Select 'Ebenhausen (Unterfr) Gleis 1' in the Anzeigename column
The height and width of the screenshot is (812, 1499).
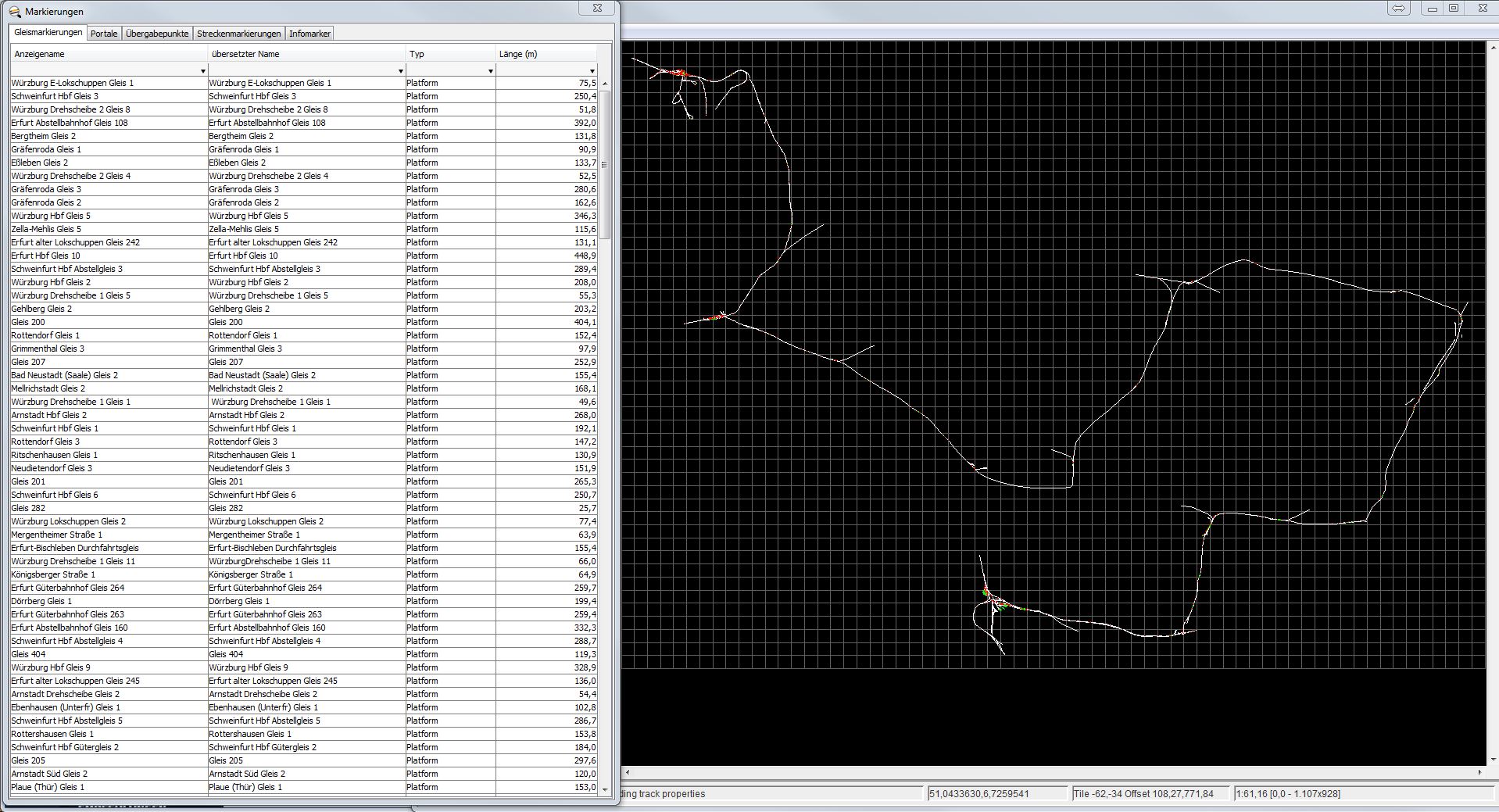click(x=66, y=707)
